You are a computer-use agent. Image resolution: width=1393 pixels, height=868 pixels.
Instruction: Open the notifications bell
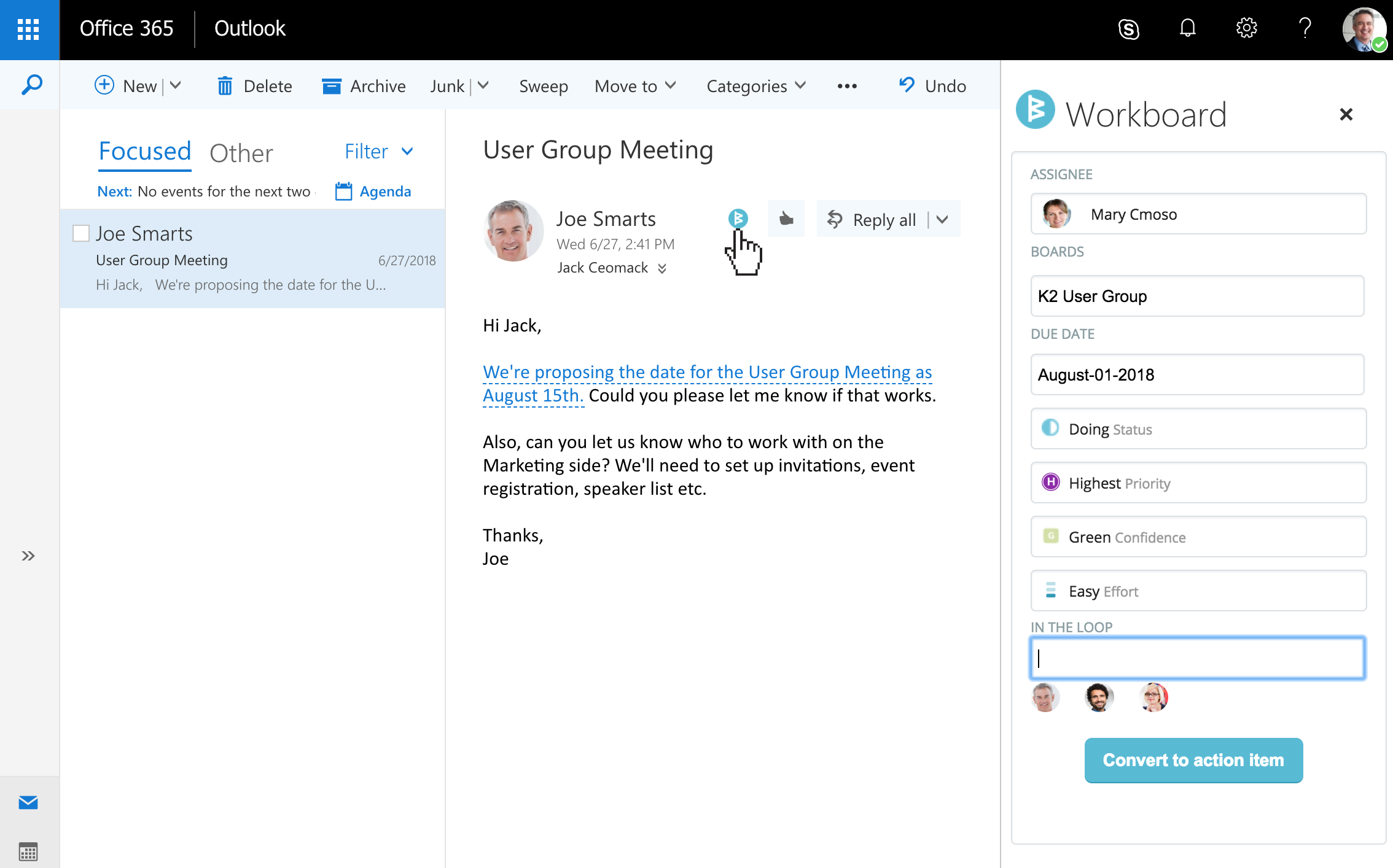pos(1187,28)
